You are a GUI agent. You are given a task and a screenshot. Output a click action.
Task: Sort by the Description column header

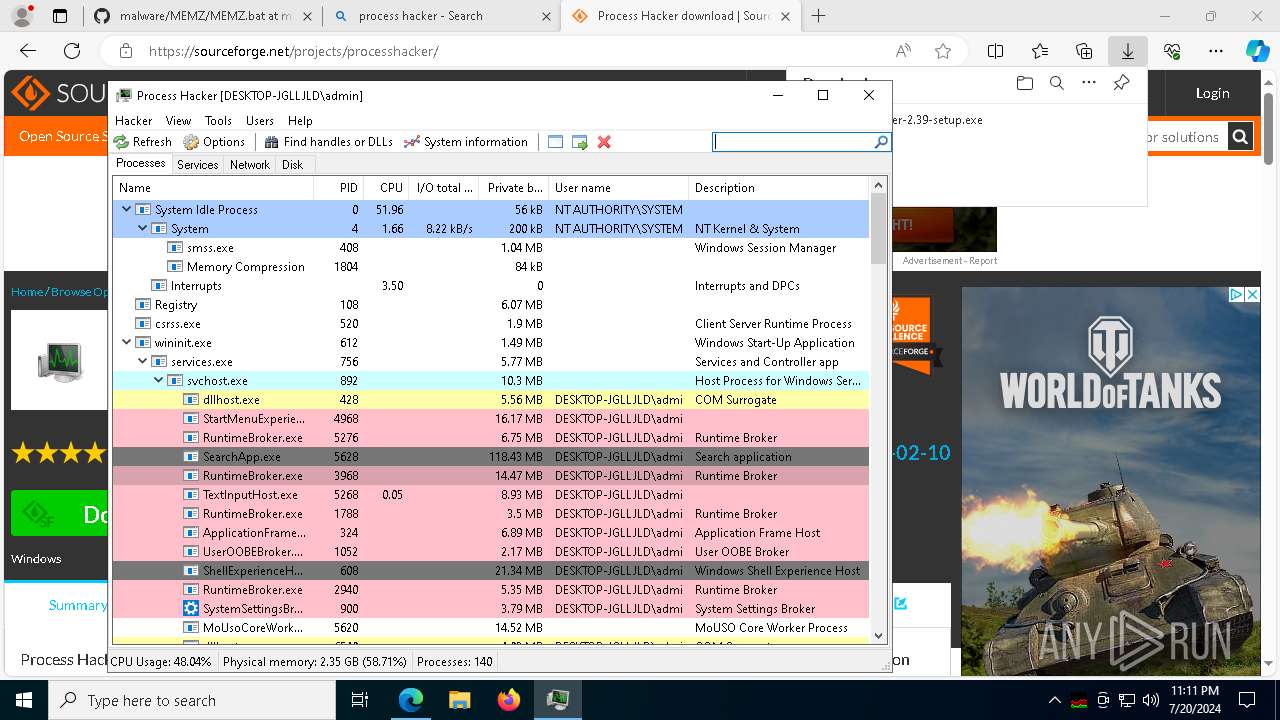click(779, 188)
